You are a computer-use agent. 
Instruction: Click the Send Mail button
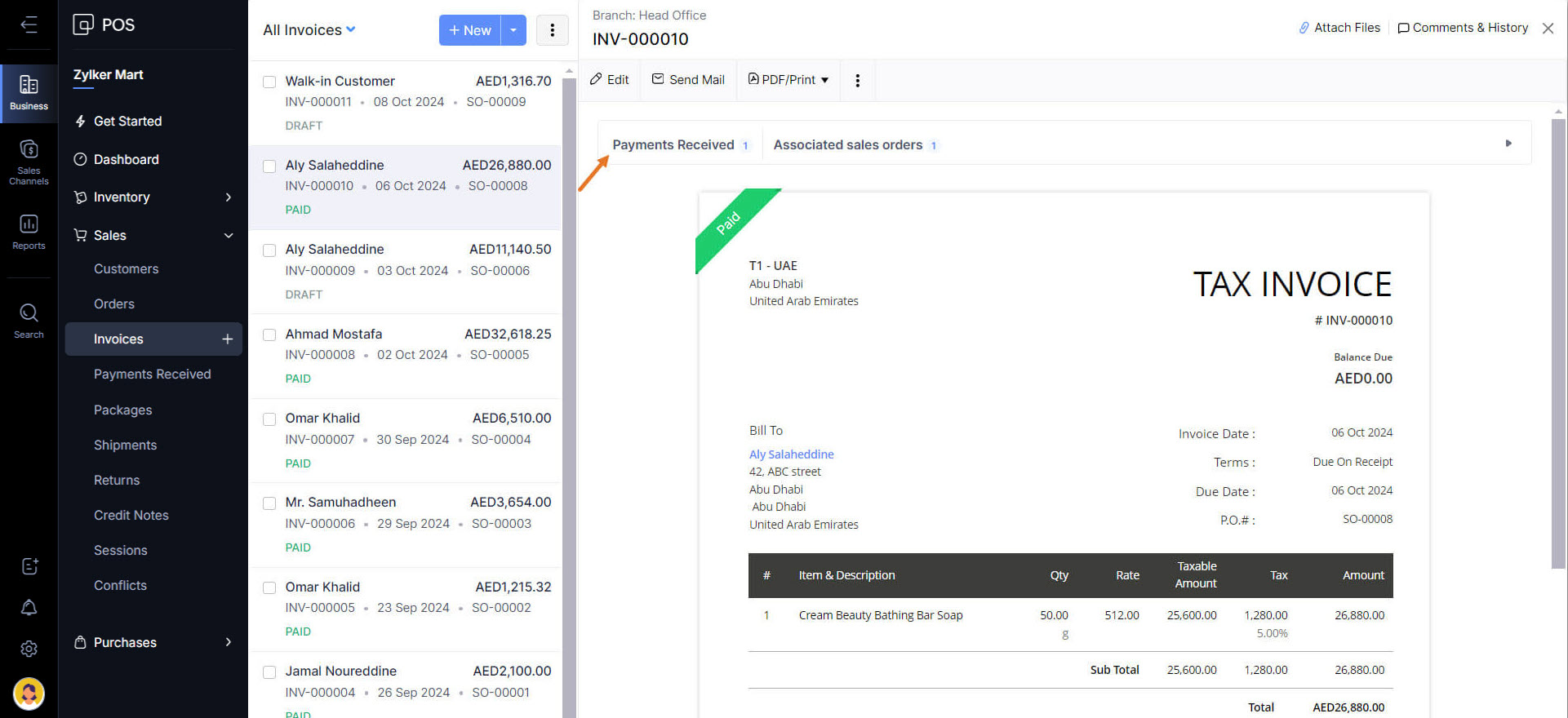point(688,80)
